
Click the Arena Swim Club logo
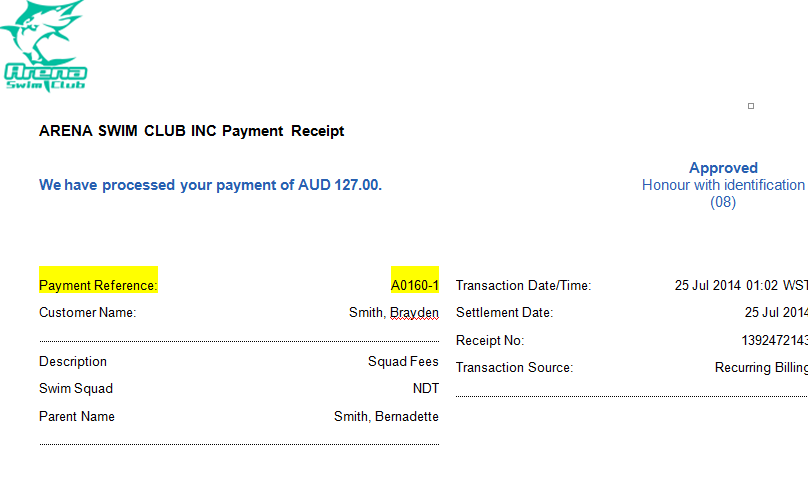46,46
